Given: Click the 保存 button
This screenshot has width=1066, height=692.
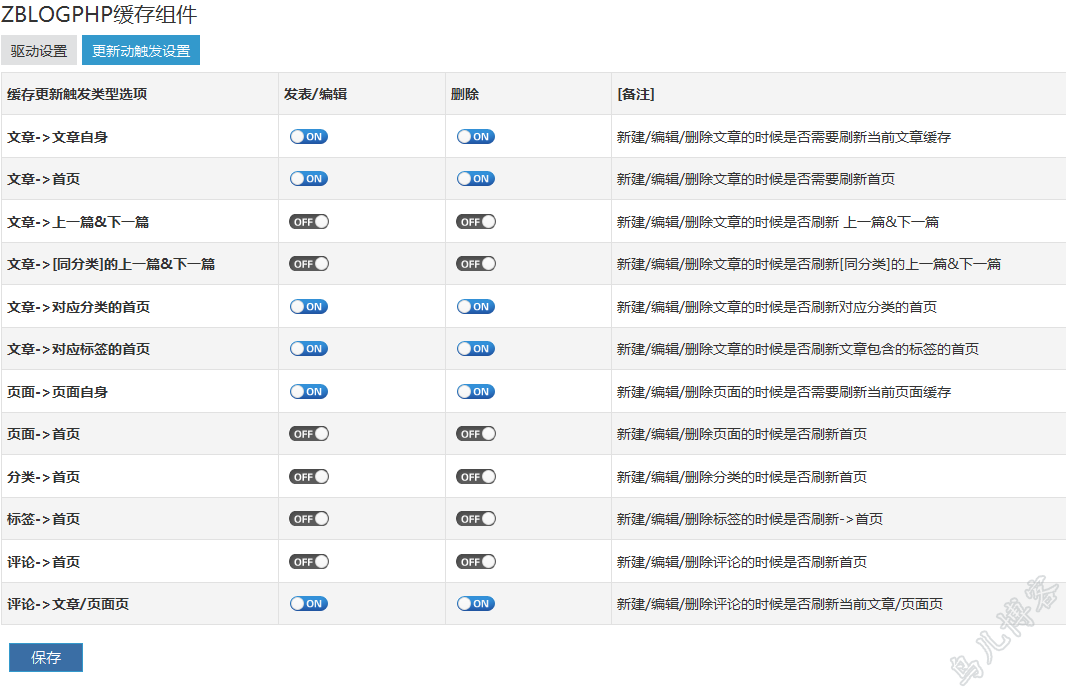Looking at the screenshot, I should pyautogui.click(x=46, y=657).
